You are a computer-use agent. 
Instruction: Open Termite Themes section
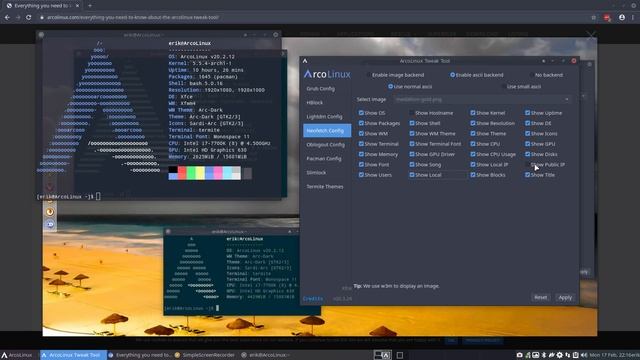(325, 187)
